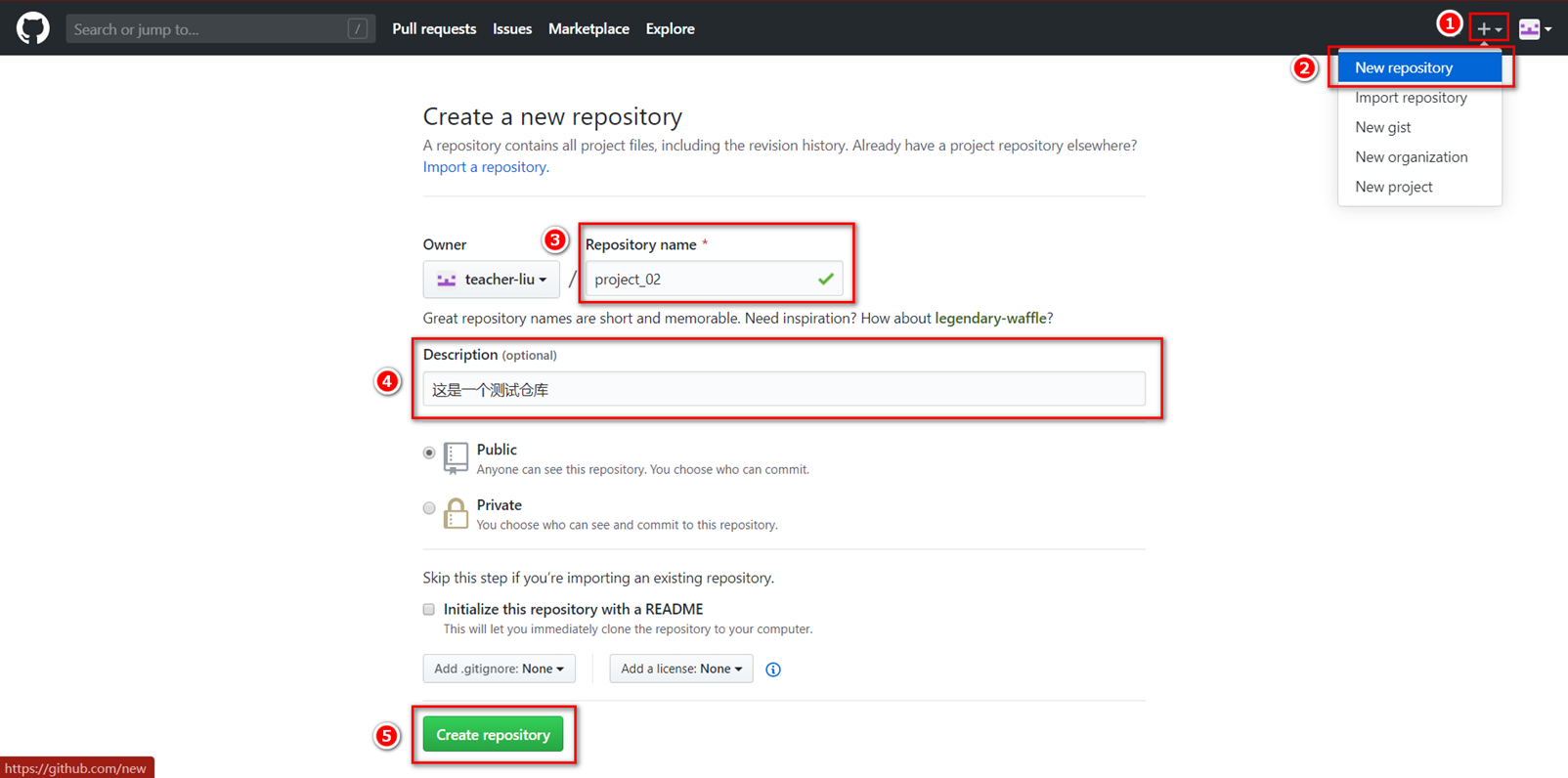The height and width of the screenshot is (778, 1568).
Task: Select the Public radio button
Action: 429,453
